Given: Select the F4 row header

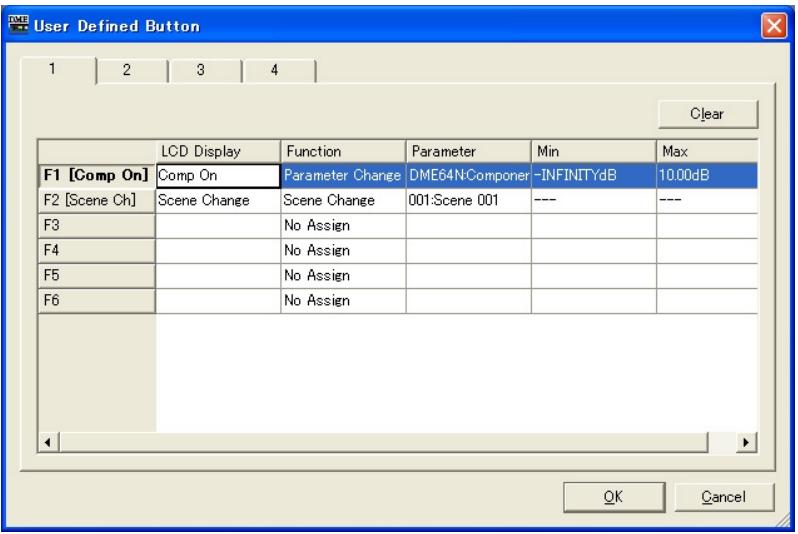Looking at the screenshot, I should point(97,250).
